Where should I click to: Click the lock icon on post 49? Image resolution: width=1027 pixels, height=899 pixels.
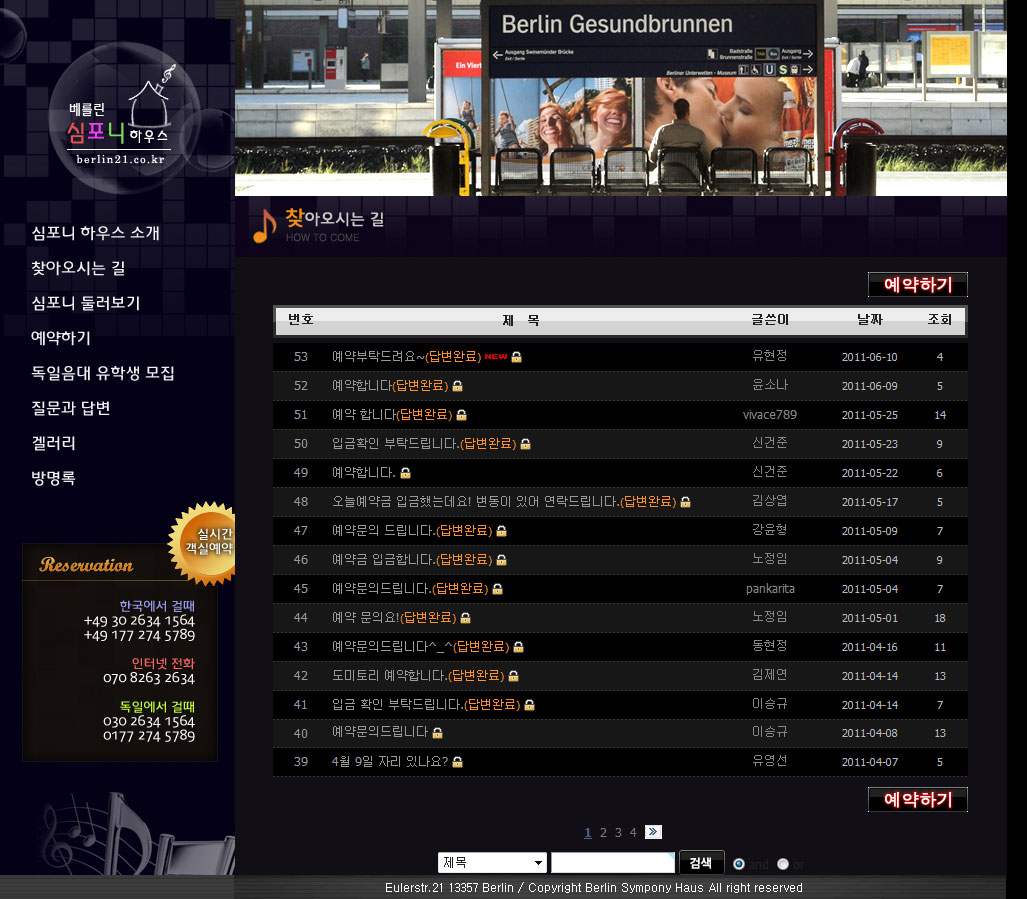pos(405,473)
